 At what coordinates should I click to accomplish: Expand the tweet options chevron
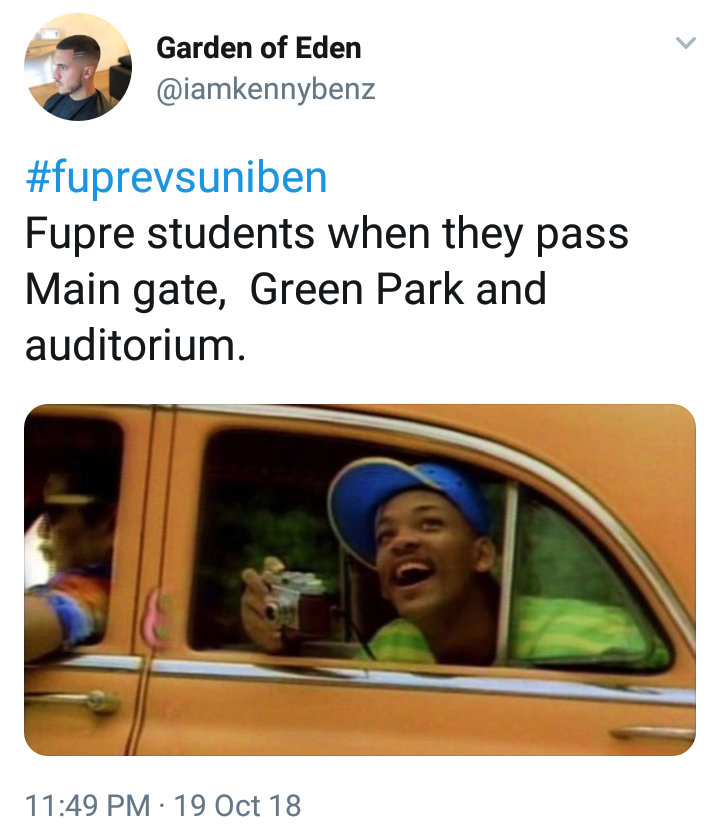[x=685, y=42]
